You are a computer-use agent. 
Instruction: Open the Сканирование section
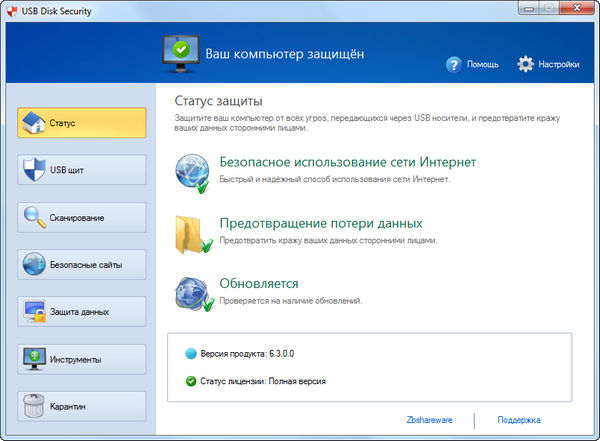point(82,217)
